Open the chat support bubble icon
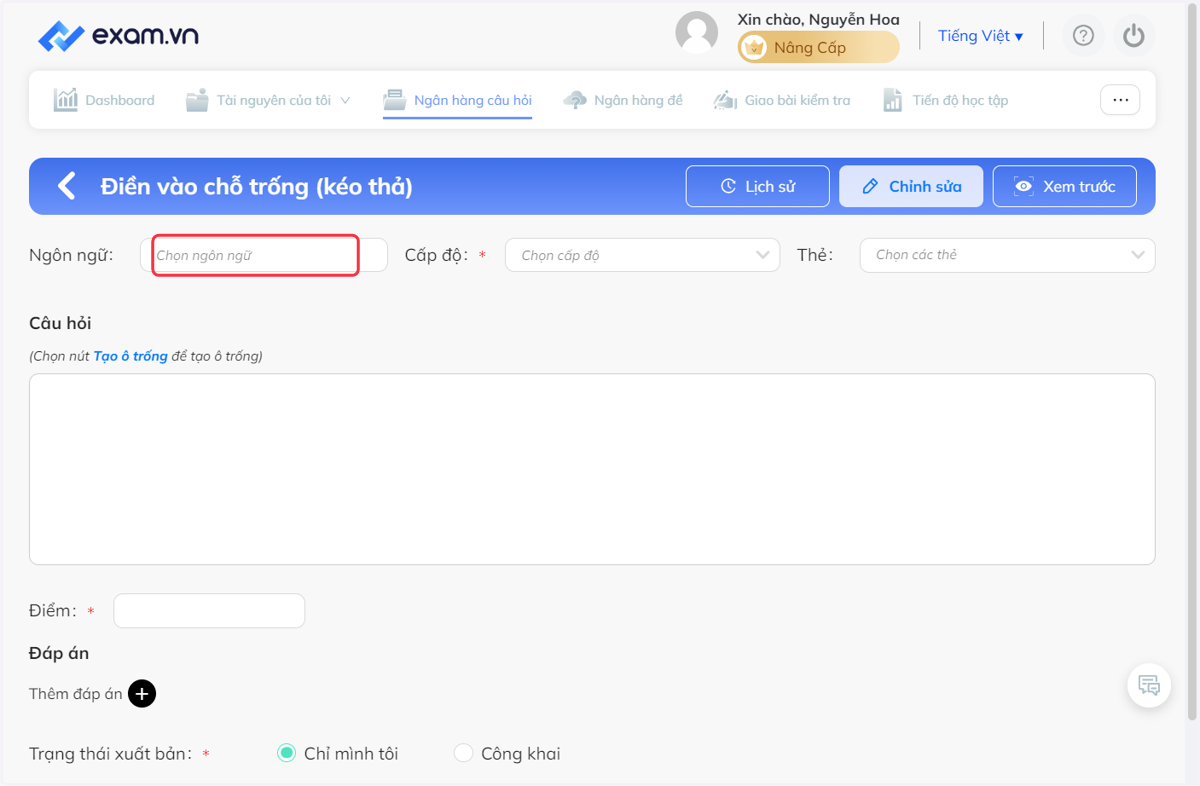1200x786 pixels. click(x=1149, y=686)
